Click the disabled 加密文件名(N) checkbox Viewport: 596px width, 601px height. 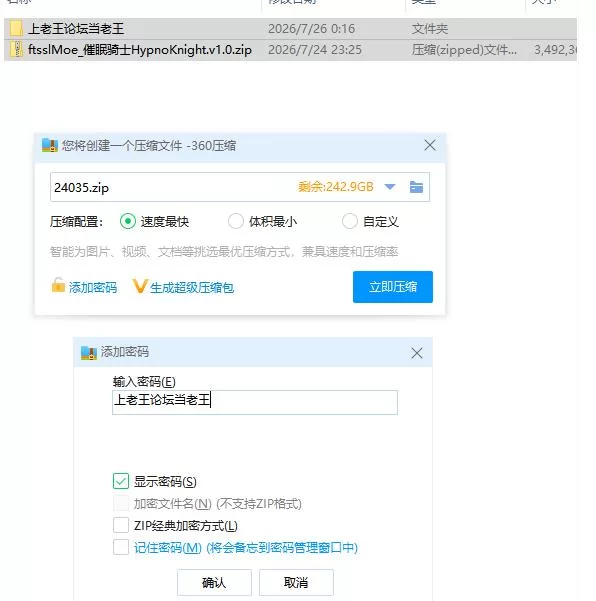click(x=121, y=503)
